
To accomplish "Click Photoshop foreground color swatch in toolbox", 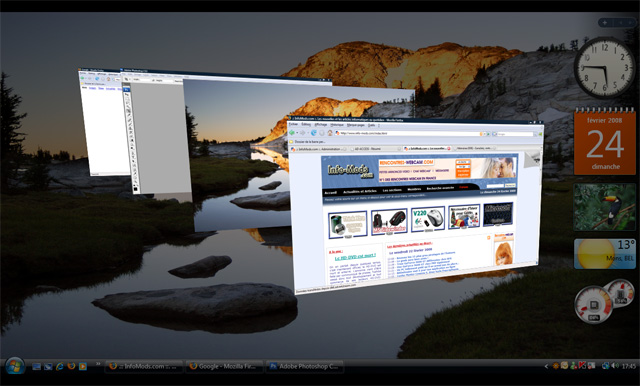I will tap(135, 188).
